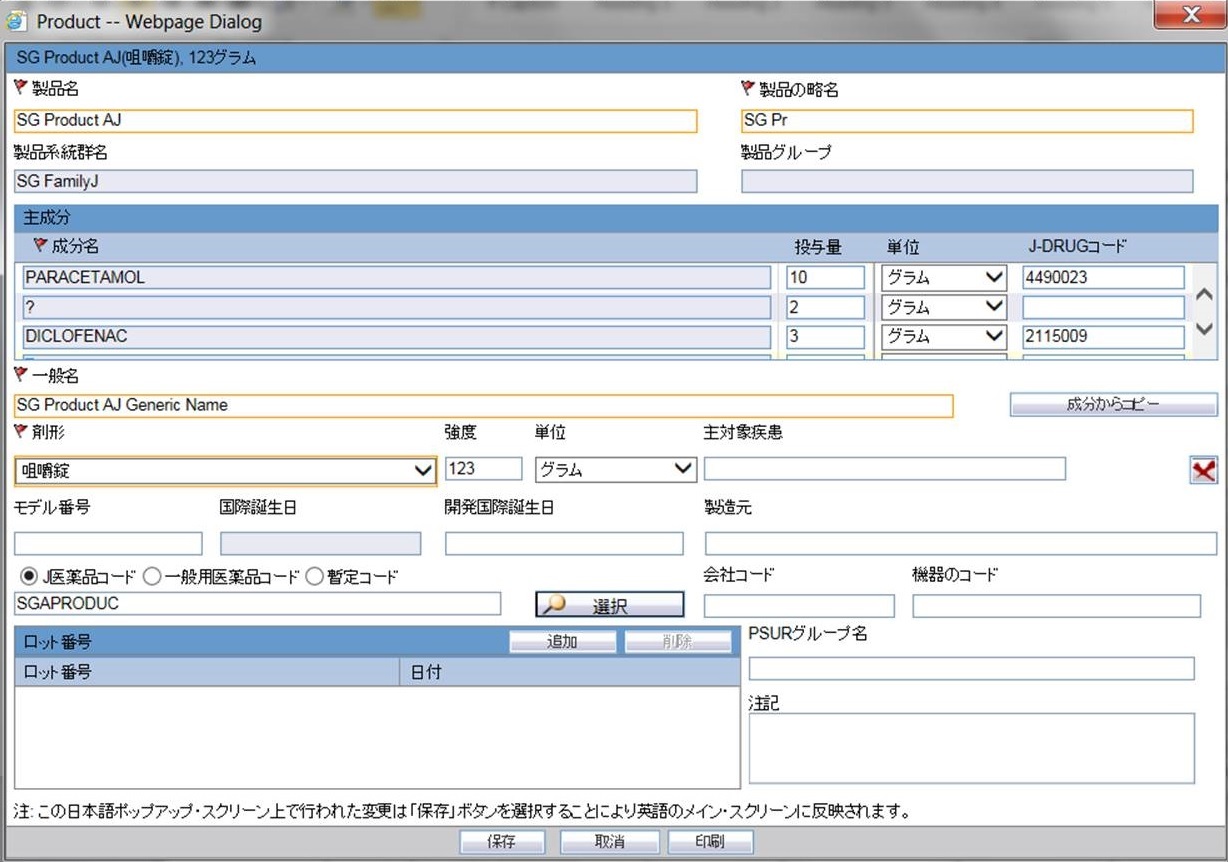
Task: Click the dose field containing 3
Action: click(826, 336)
